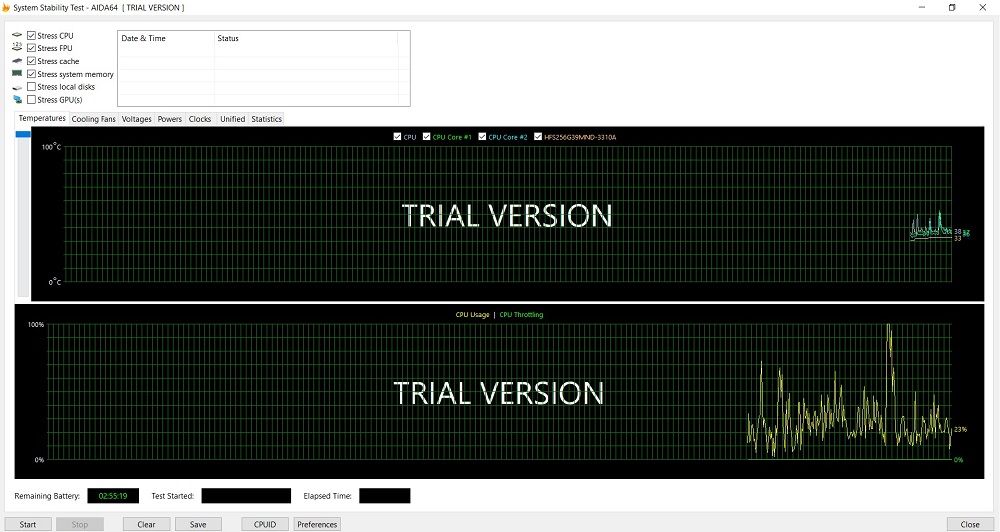Click the Date & Time column header

[x=166, y=38]
